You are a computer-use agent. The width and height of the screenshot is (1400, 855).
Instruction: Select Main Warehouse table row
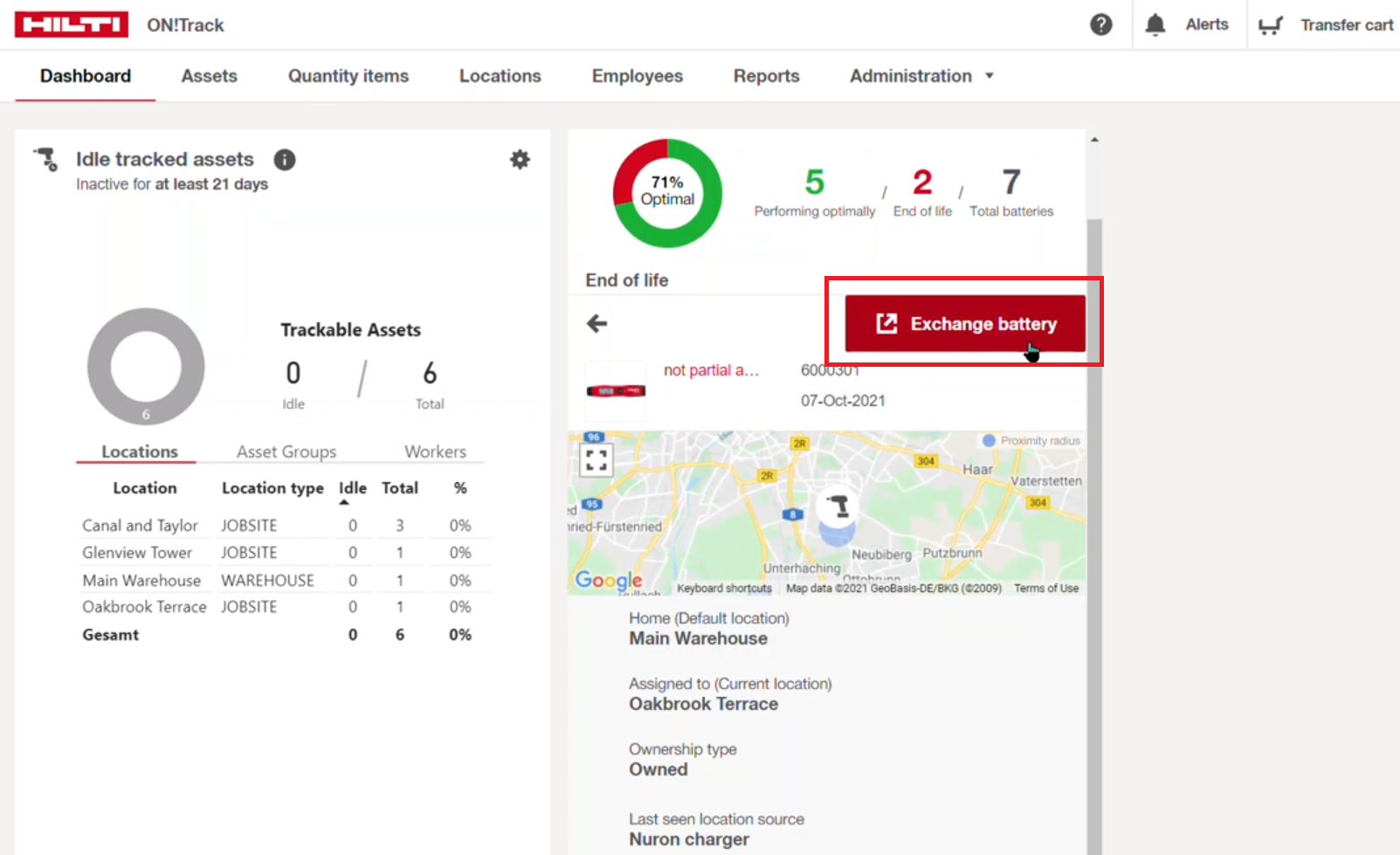pyautogui.click(x=285, y=581)
